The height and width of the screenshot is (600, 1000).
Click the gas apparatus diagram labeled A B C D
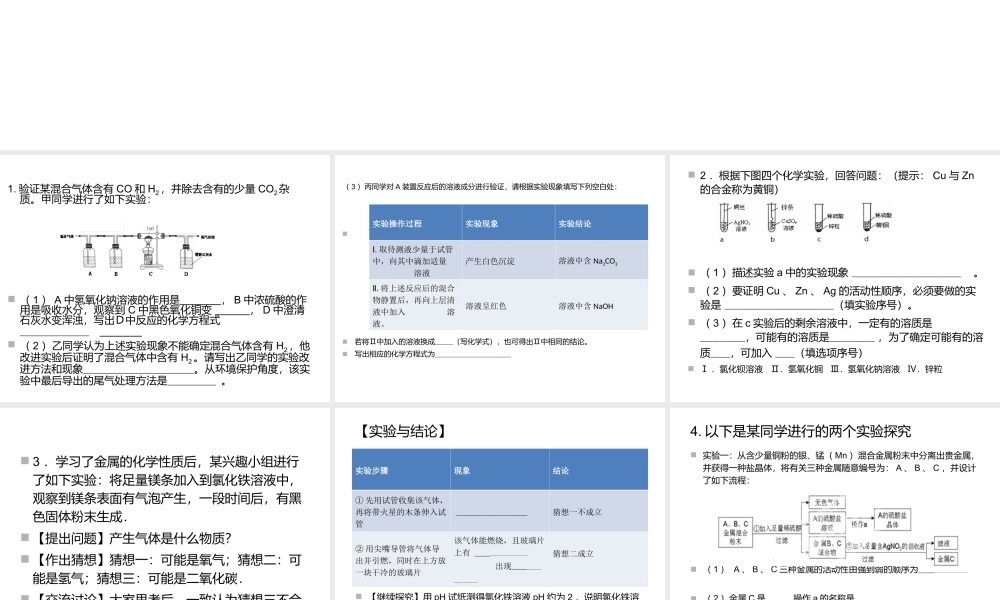coord(137,250)
